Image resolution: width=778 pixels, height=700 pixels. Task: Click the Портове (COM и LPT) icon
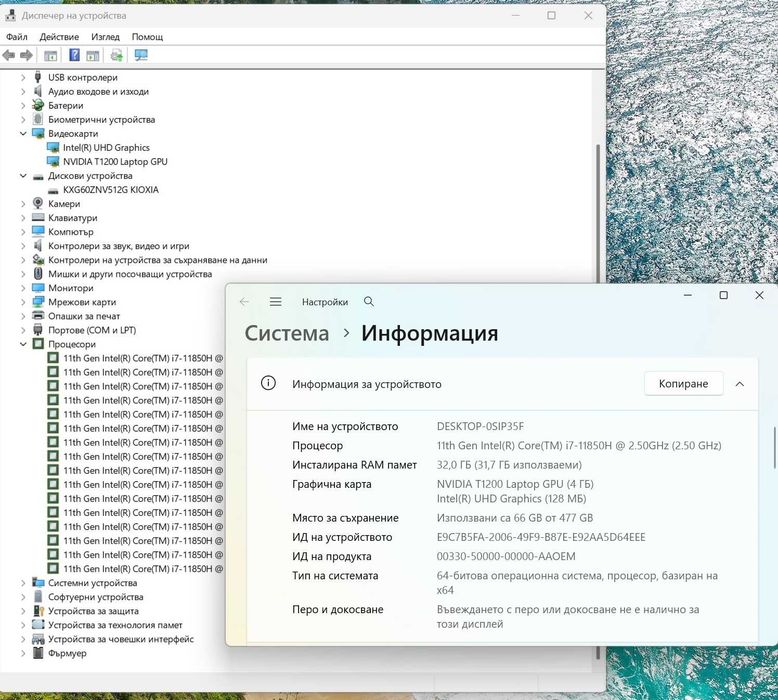(38, 329)
